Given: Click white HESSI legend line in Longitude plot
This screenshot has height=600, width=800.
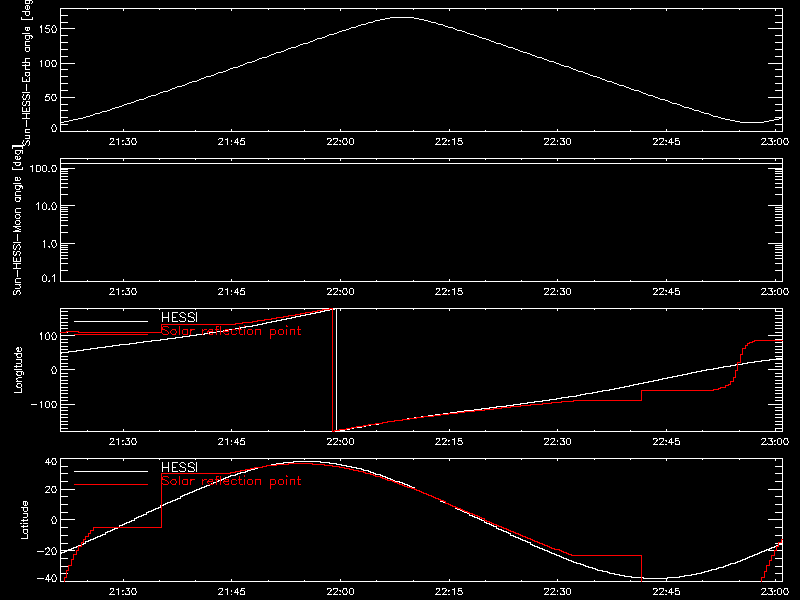Looking at the screenshot, I should 111,321.
